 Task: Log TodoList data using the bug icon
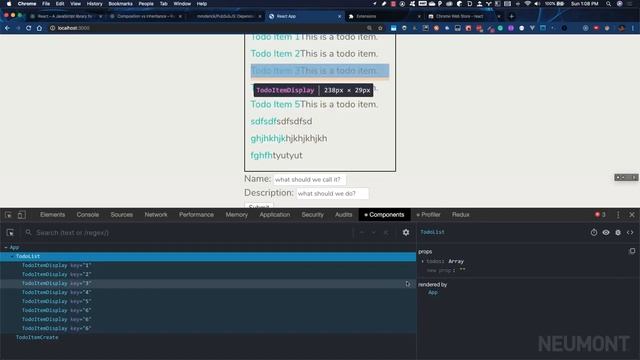(x=618, y=232)
